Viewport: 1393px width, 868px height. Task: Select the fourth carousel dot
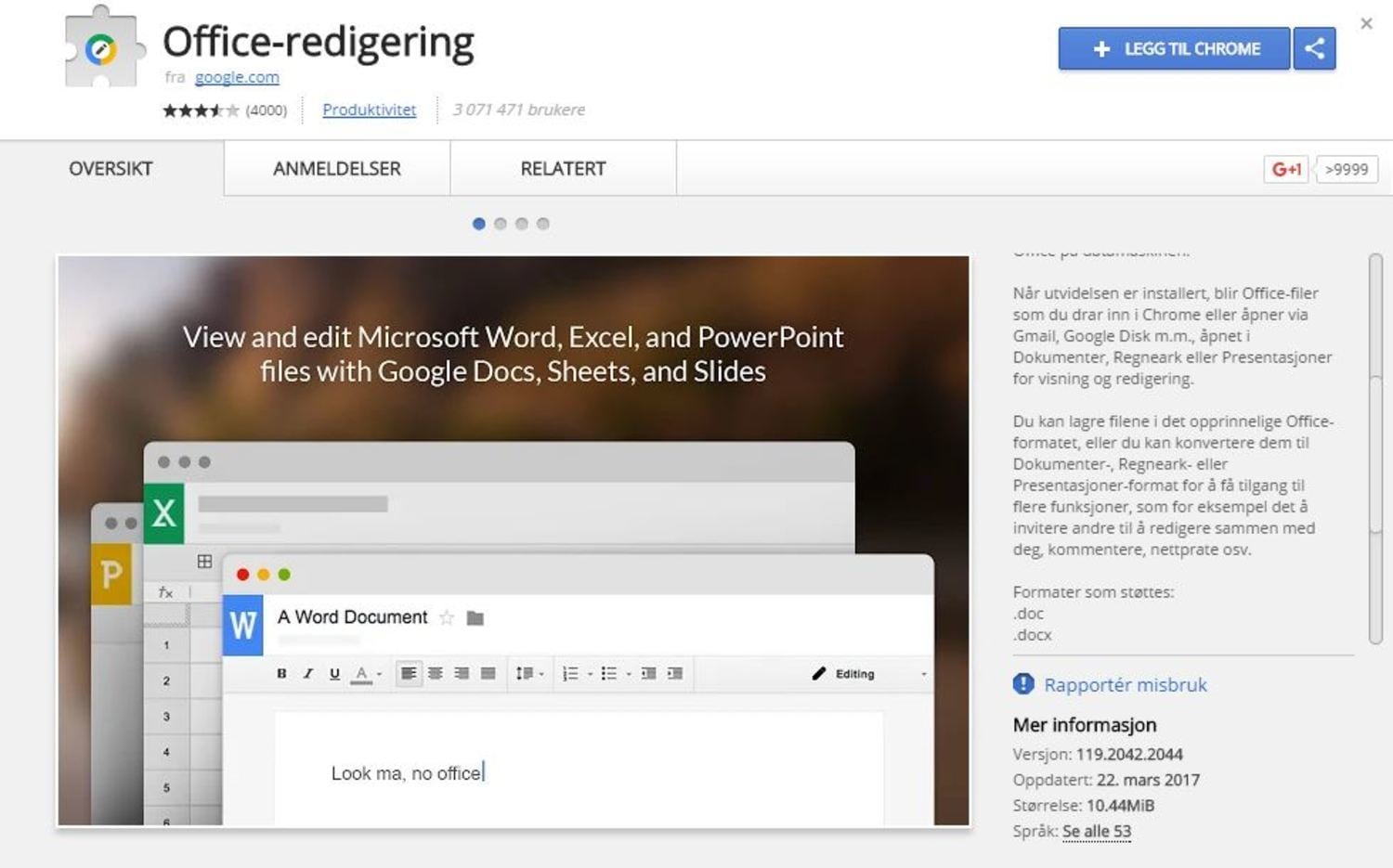543,224
